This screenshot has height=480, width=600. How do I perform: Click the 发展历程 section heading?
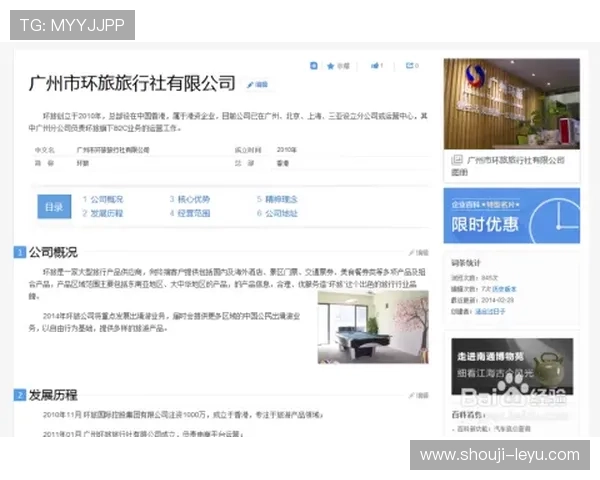click(x=53, y=395)
